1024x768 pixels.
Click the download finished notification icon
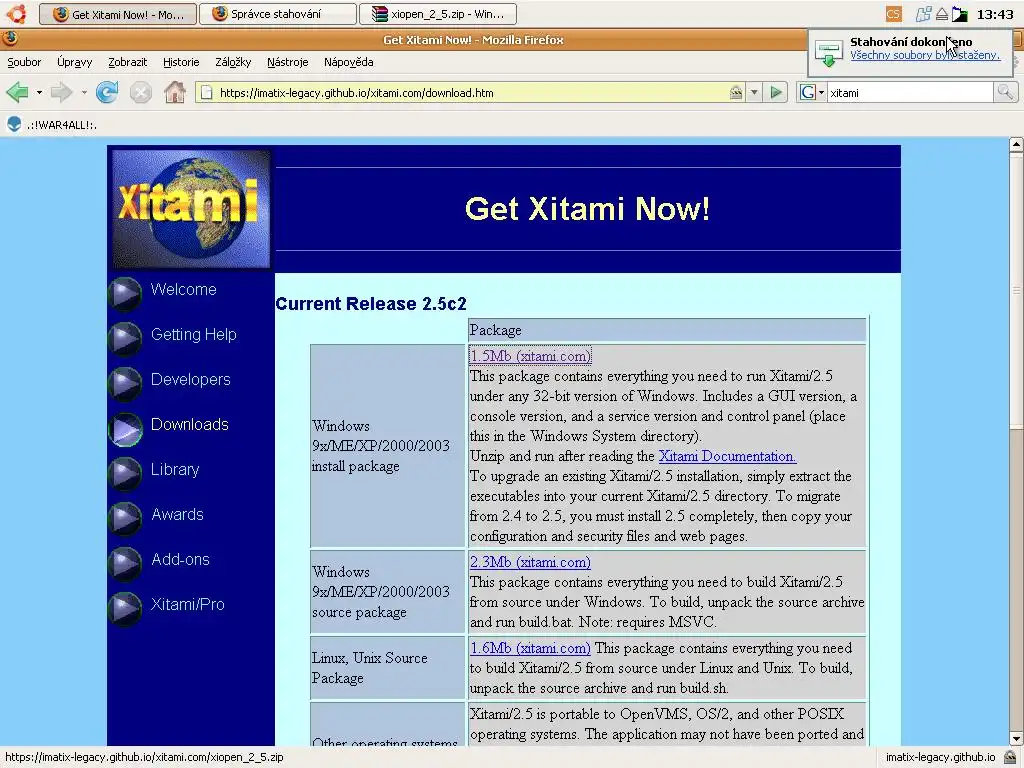tap(829, 53)
